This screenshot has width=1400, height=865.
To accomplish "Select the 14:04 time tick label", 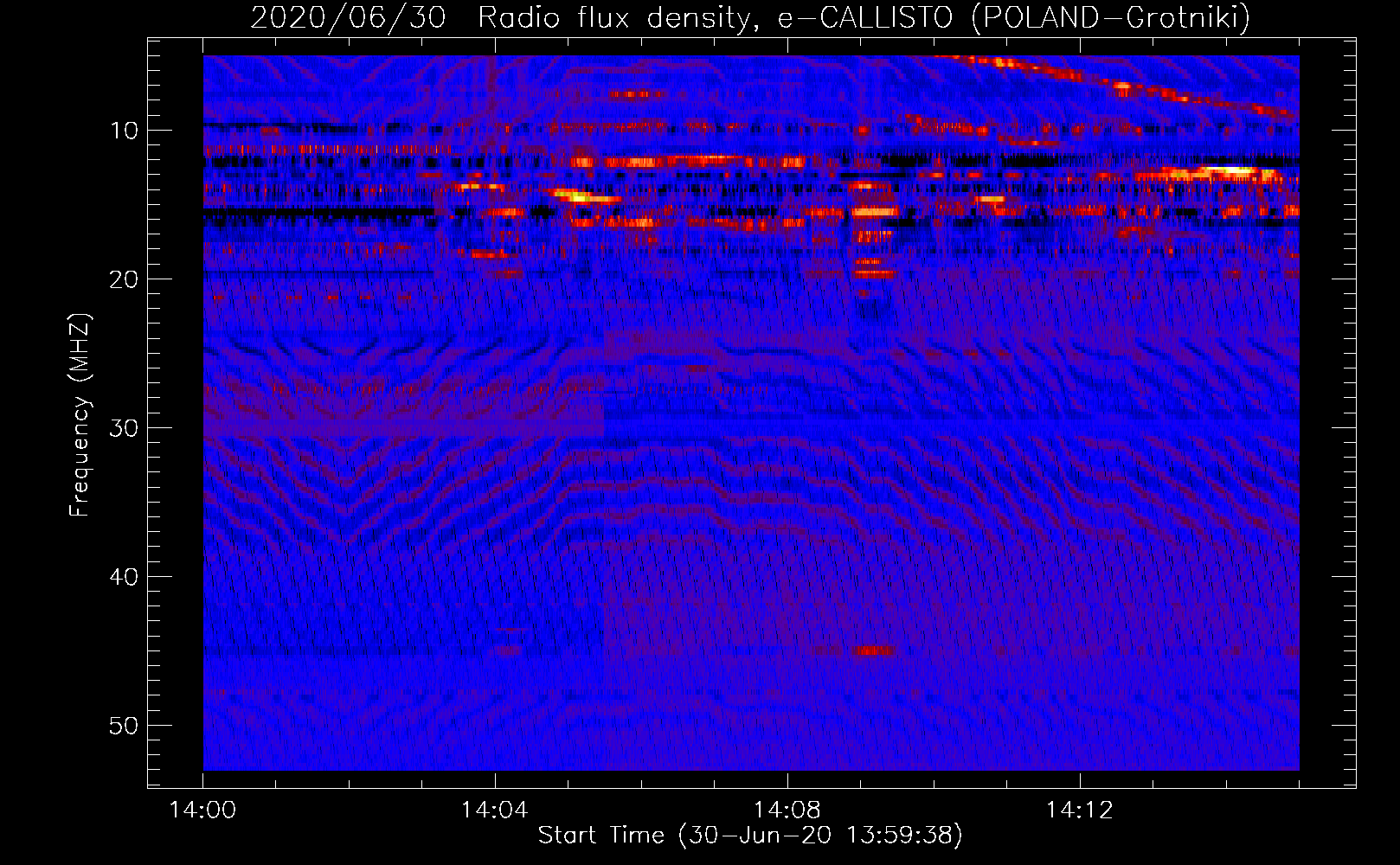I will coord(495,811).
